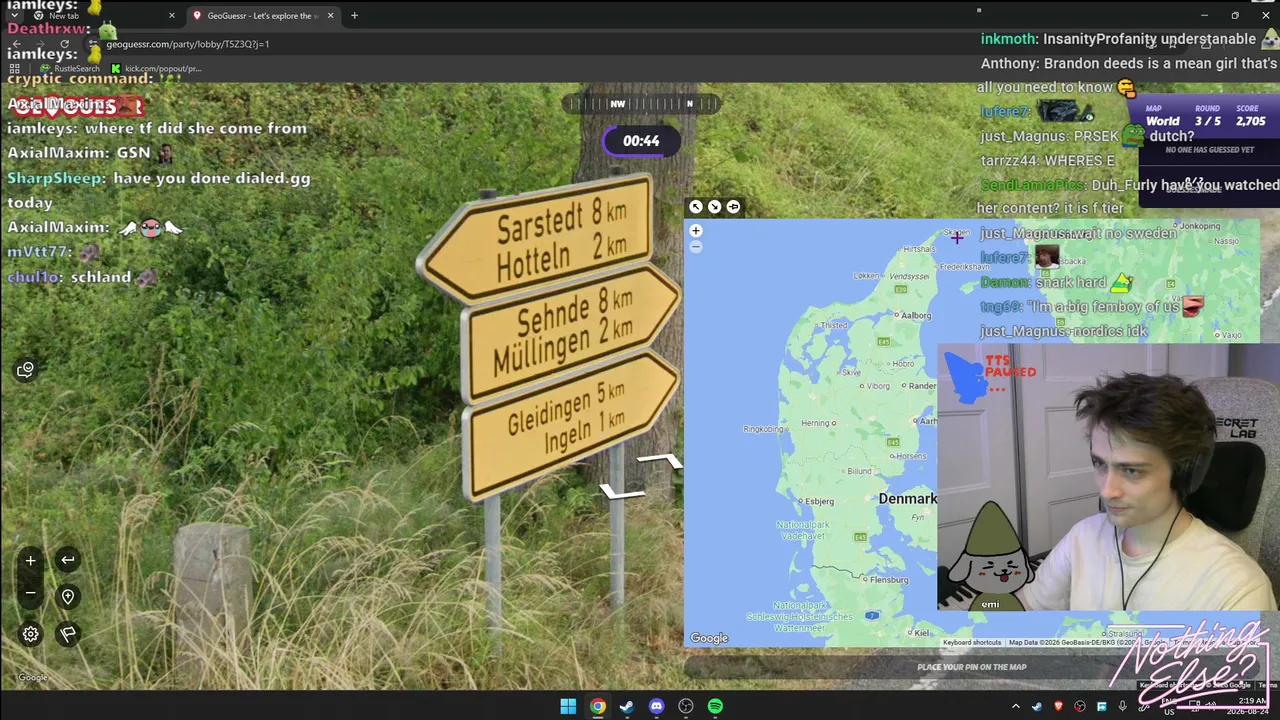Open Chrome from the taskbar
This screenshot has width=1280, height=720.
click(x=597, y=706)
